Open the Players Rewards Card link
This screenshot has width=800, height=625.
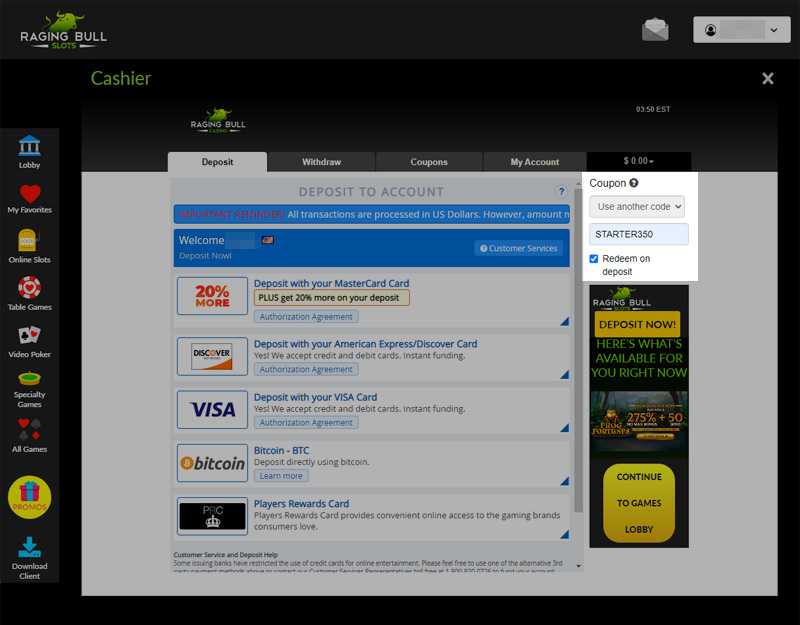click(302, 504)
